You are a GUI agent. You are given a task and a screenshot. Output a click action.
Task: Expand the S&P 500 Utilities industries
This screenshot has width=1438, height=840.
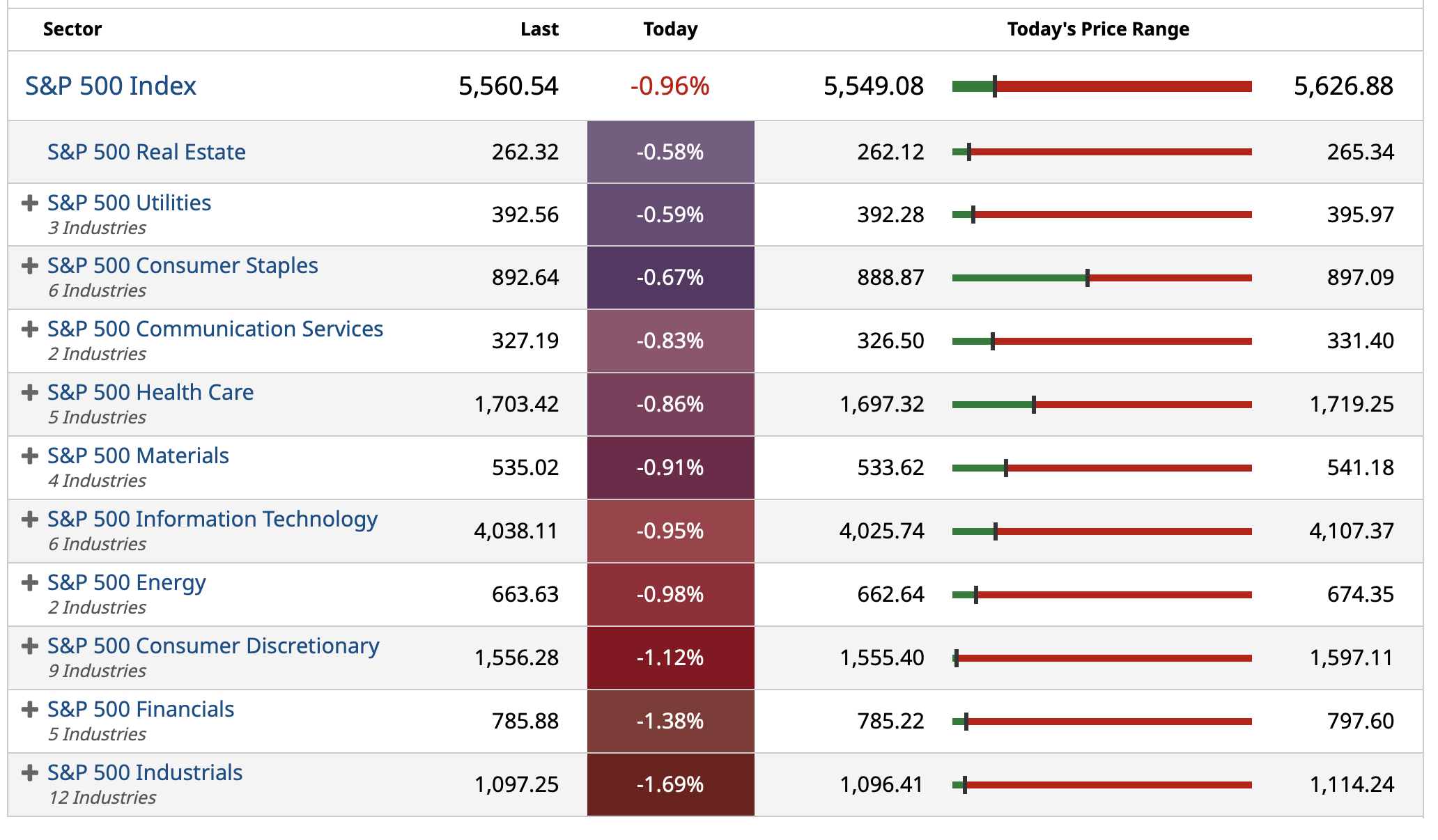[x=29, y=203]
